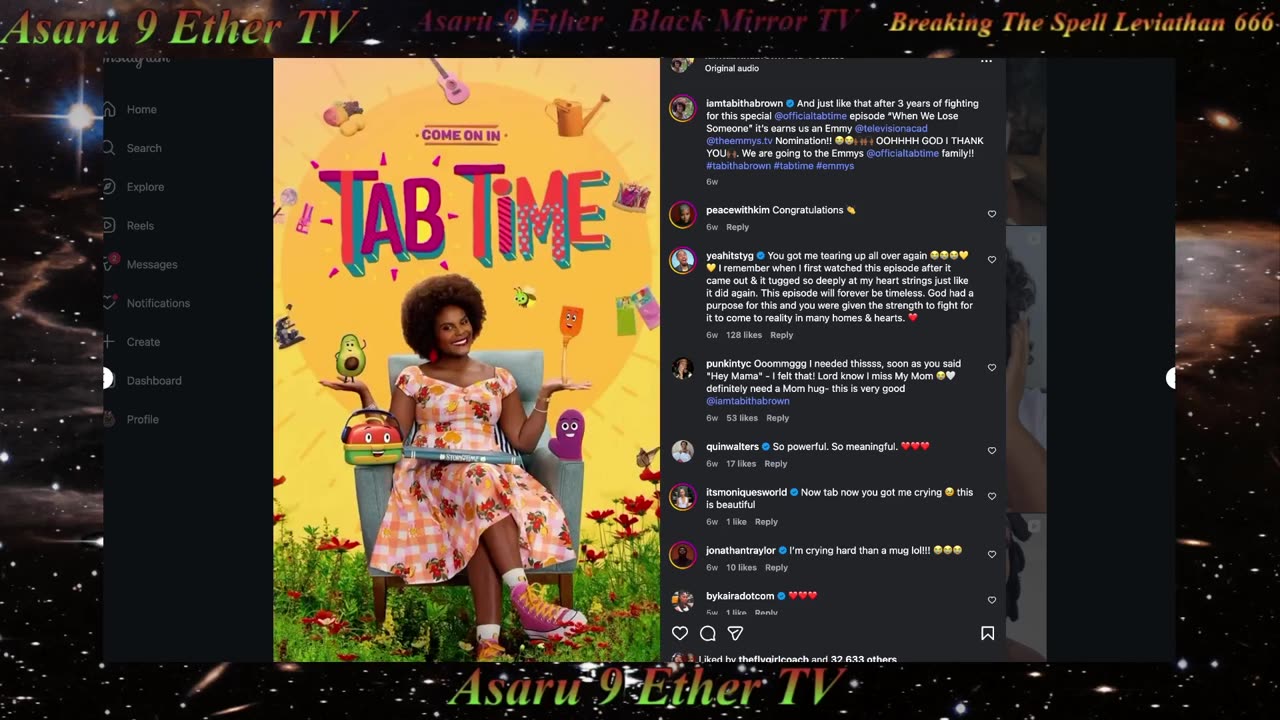The image size is (1280, 720).
Task: Go to previous post with left arrow
Action: (x=107, y=378)
